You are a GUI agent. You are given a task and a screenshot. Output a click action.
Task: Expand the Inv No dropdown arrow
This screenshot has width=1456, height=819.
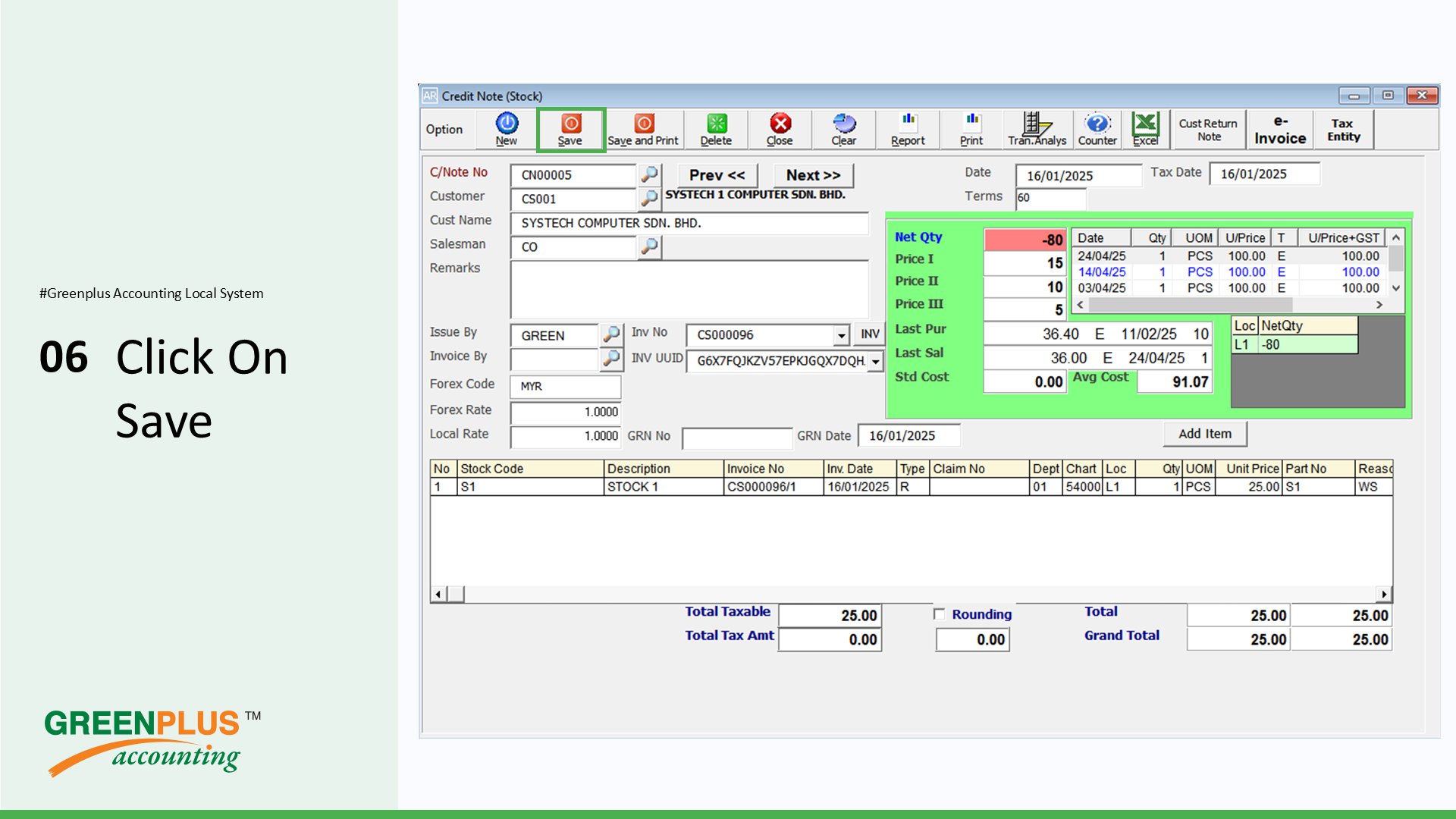tap(841, 335)
